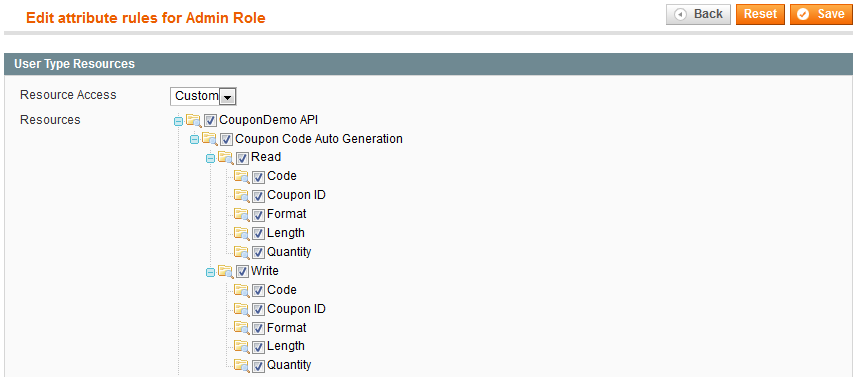The image size is (860, 377).
Task: Toggle the Quantity checkbox under Read
Action: pos(258,253)
